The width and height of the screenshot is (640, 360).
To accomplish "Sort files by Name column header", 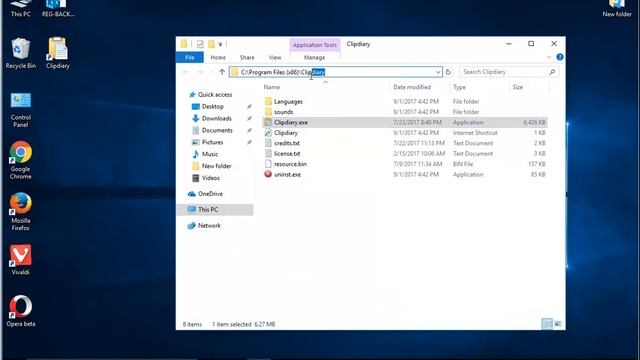I will point(272,87).
